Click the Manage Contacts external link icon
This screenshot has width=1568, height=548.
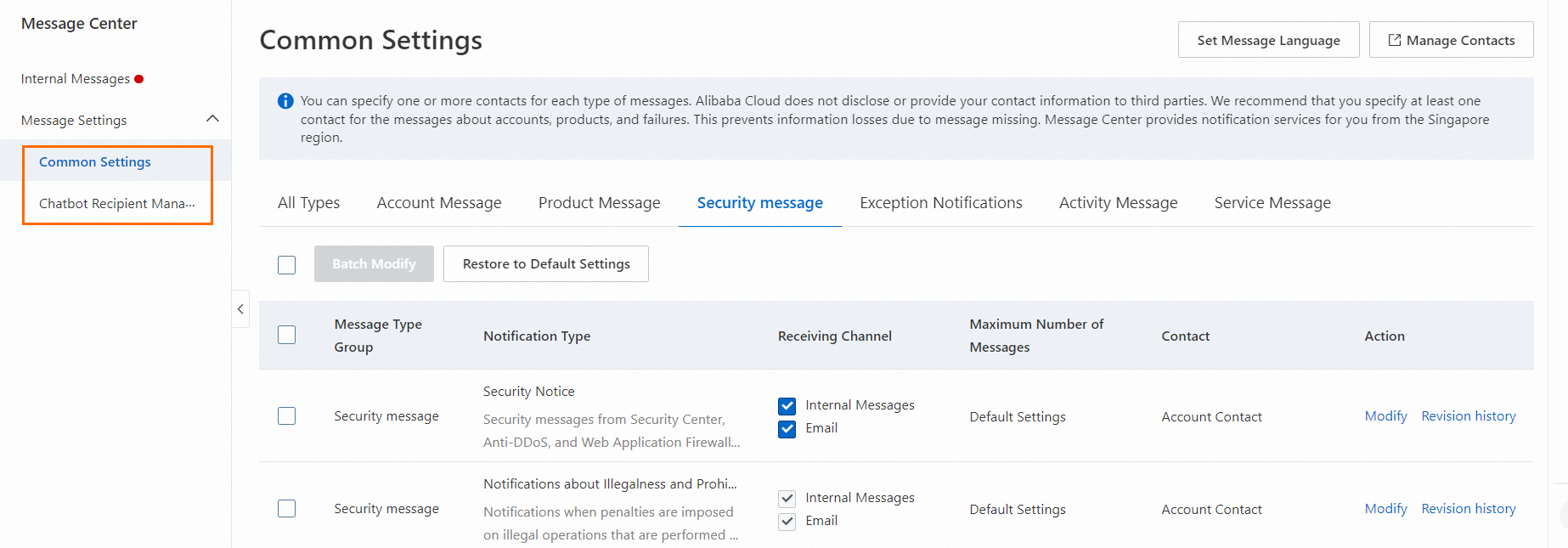tap(1394, 40)
